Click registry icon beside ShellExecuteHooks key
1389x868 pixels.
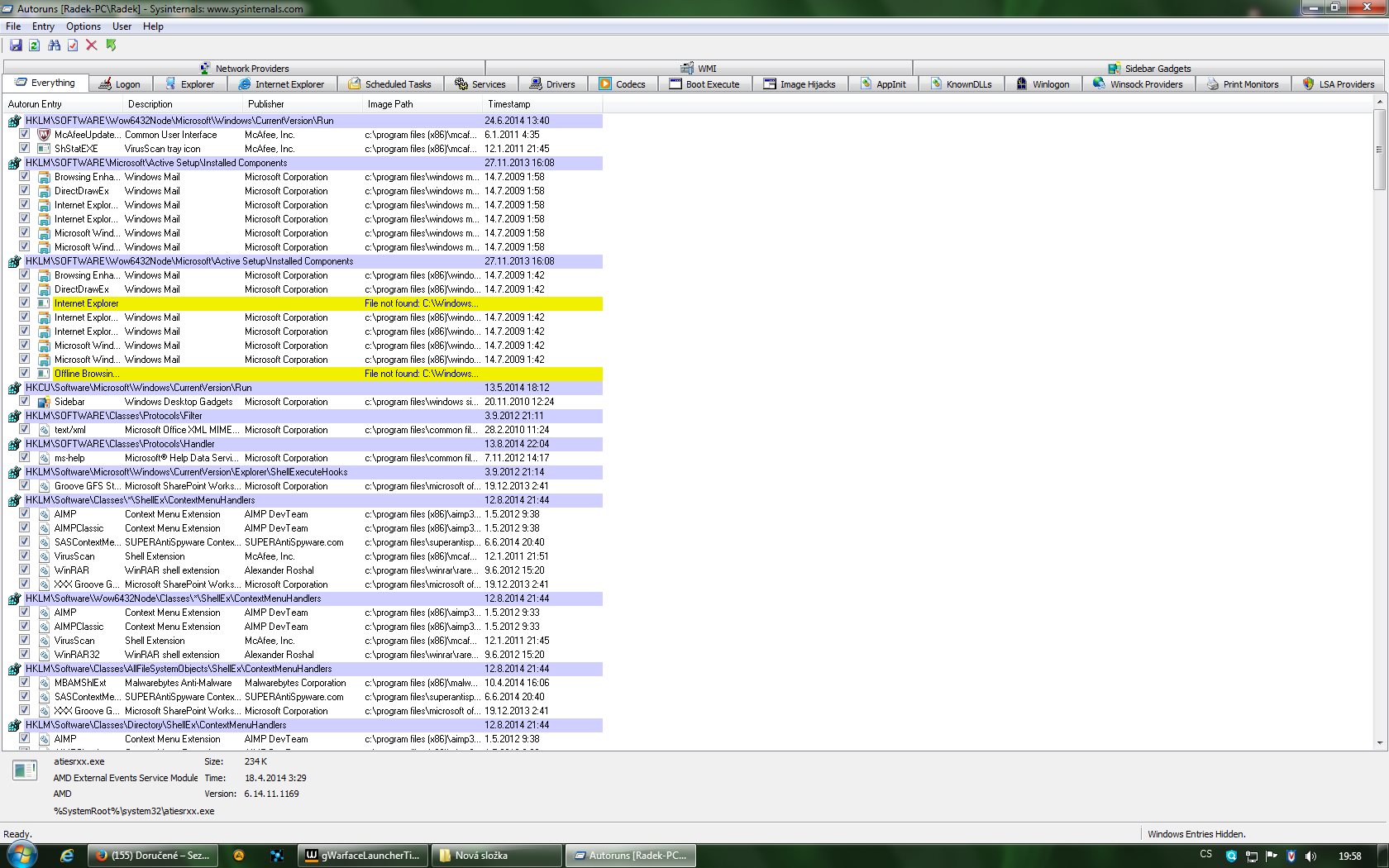(14, 472)
